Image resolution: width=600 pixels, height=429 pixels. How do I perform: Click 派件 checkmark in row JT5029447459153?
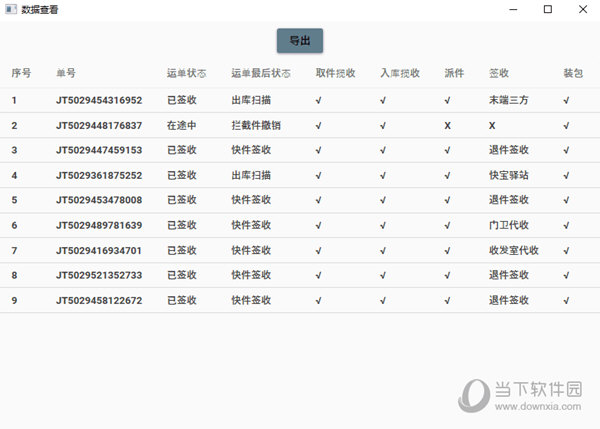click(x=447, y=150)
